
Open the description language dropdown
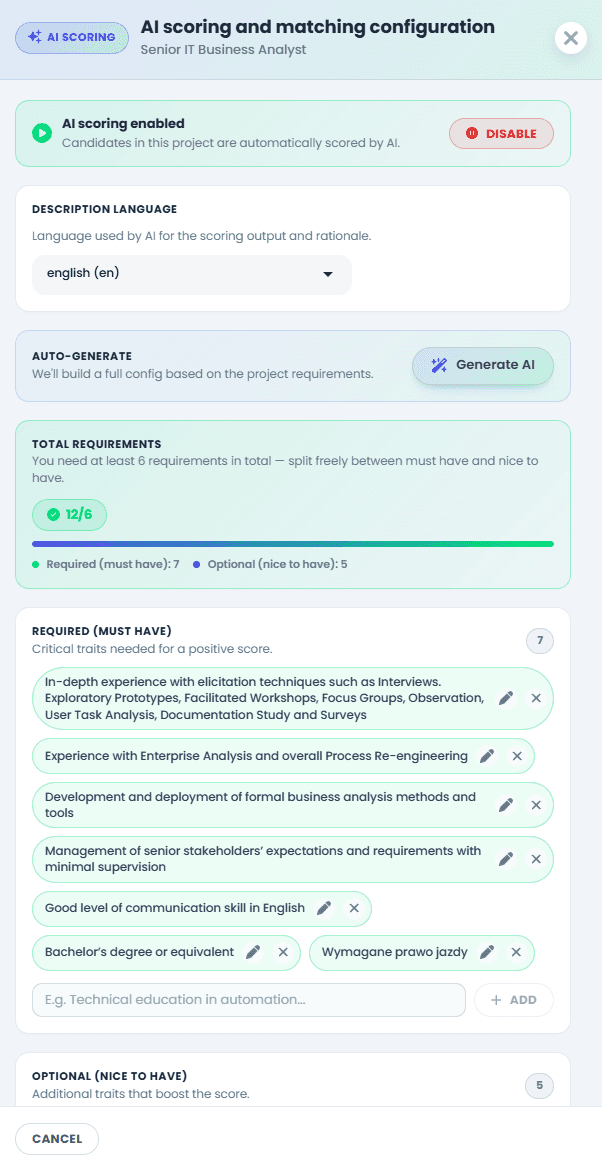pos(191,274)
